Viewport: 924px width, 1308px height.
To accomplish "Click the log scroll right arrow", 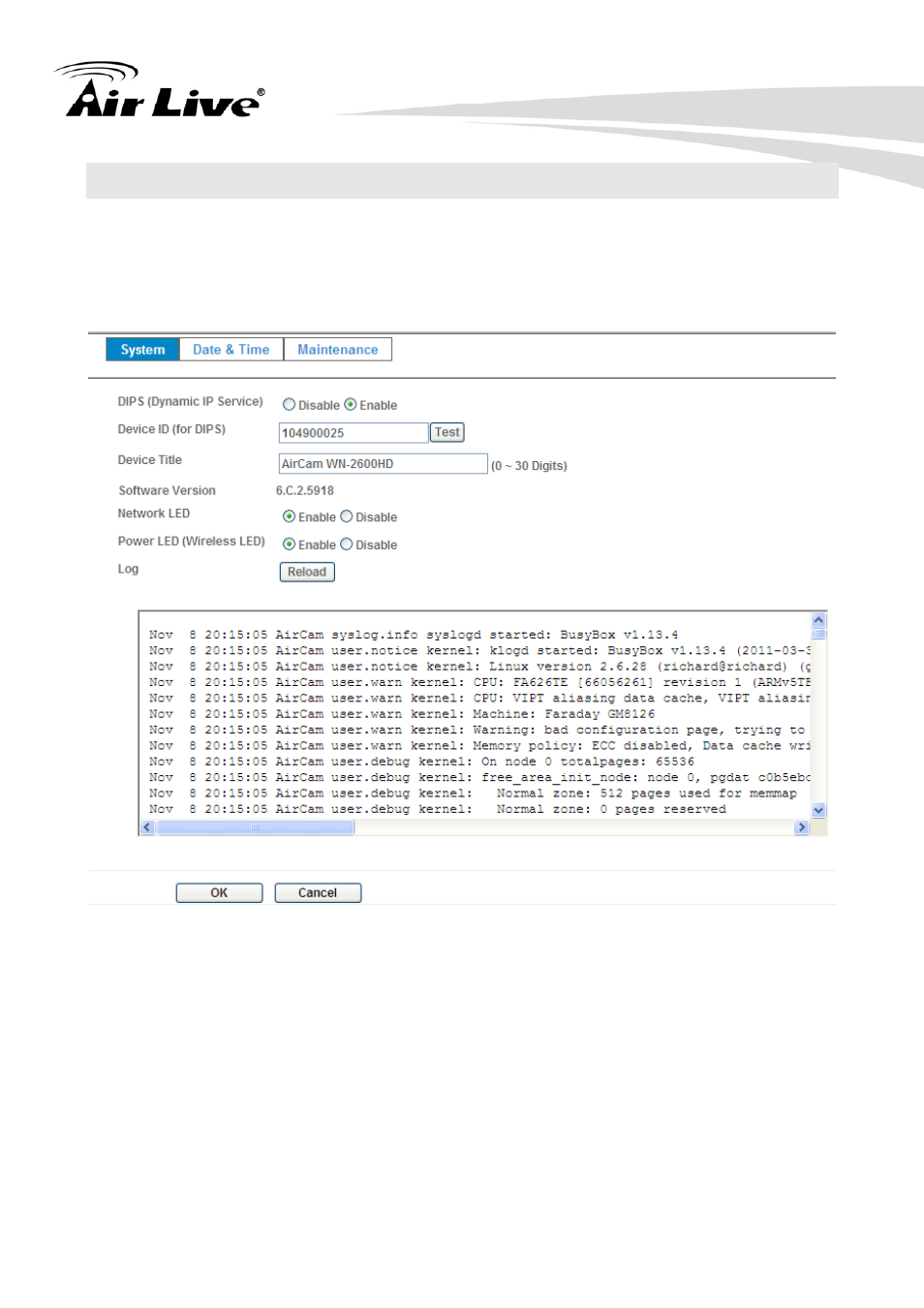I will (x=801, y=827).
